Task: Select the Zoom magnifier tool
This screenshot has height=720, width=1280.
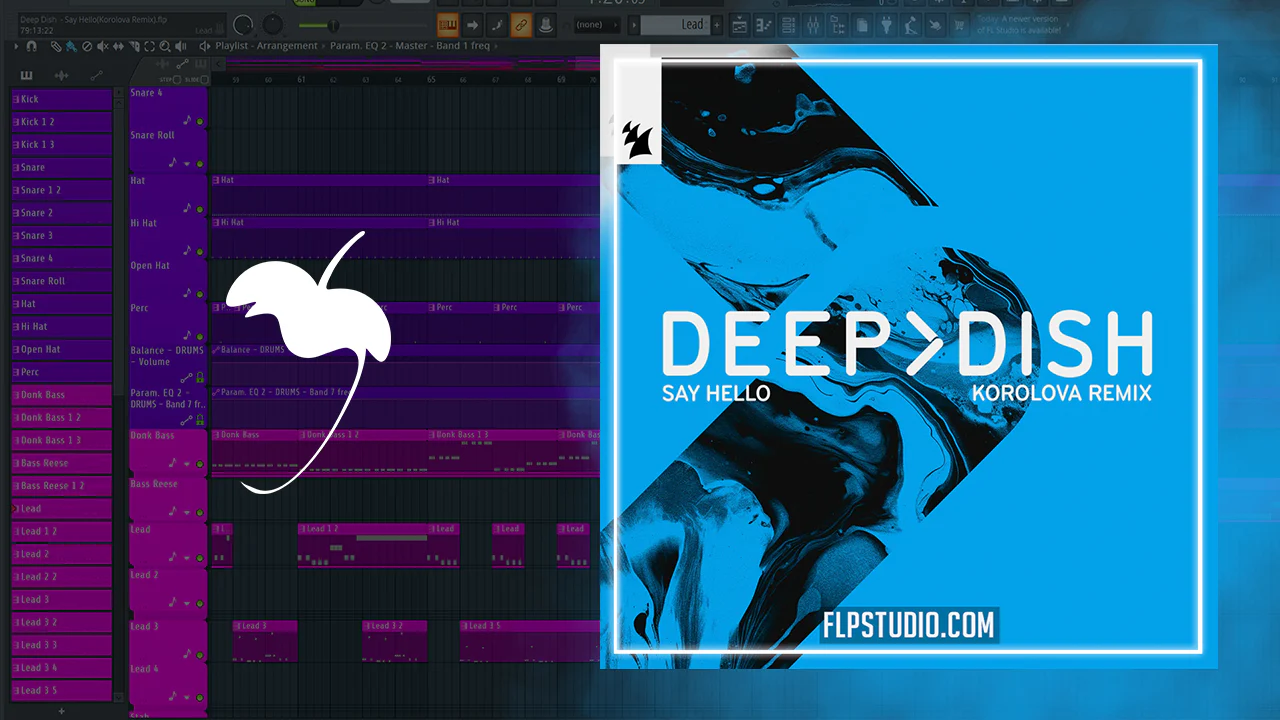Action: coord(165,46)
